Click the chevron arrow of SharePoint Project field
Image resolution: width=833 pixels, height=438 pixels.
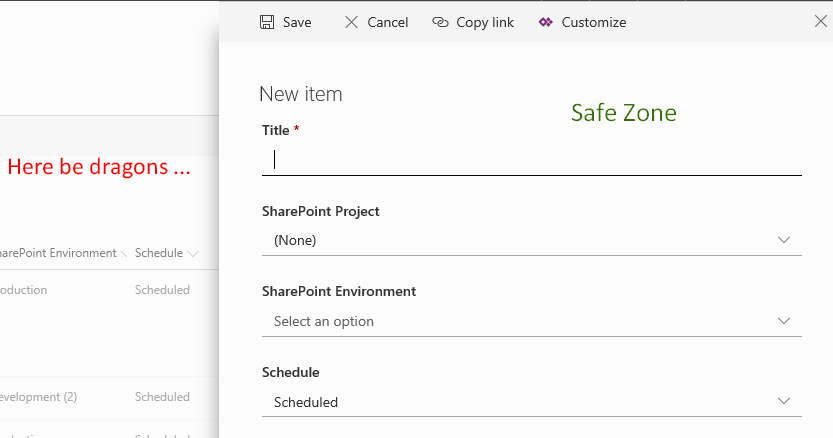tap(784, 240)
